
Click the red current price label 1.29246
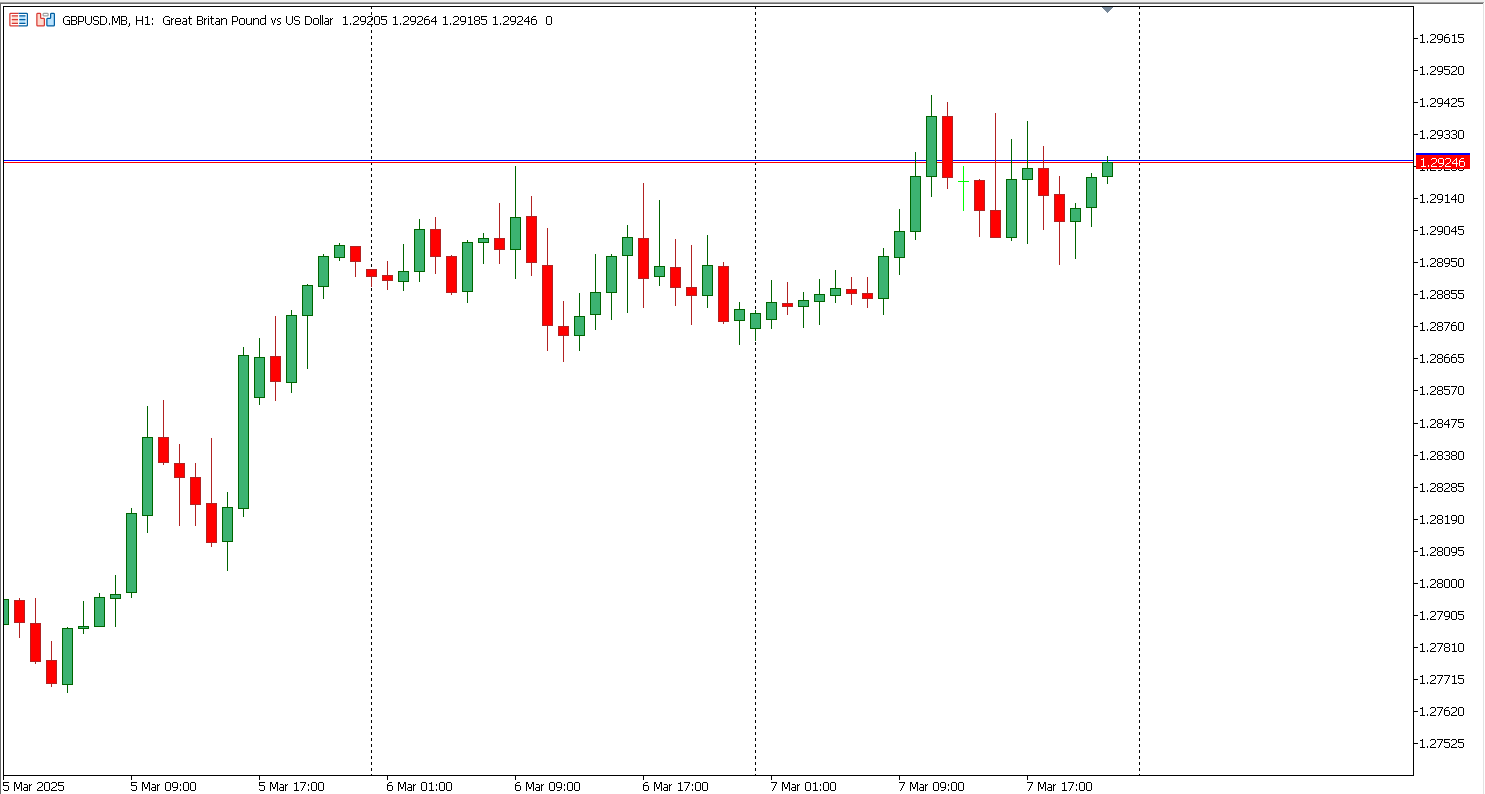coord(1442,162)
